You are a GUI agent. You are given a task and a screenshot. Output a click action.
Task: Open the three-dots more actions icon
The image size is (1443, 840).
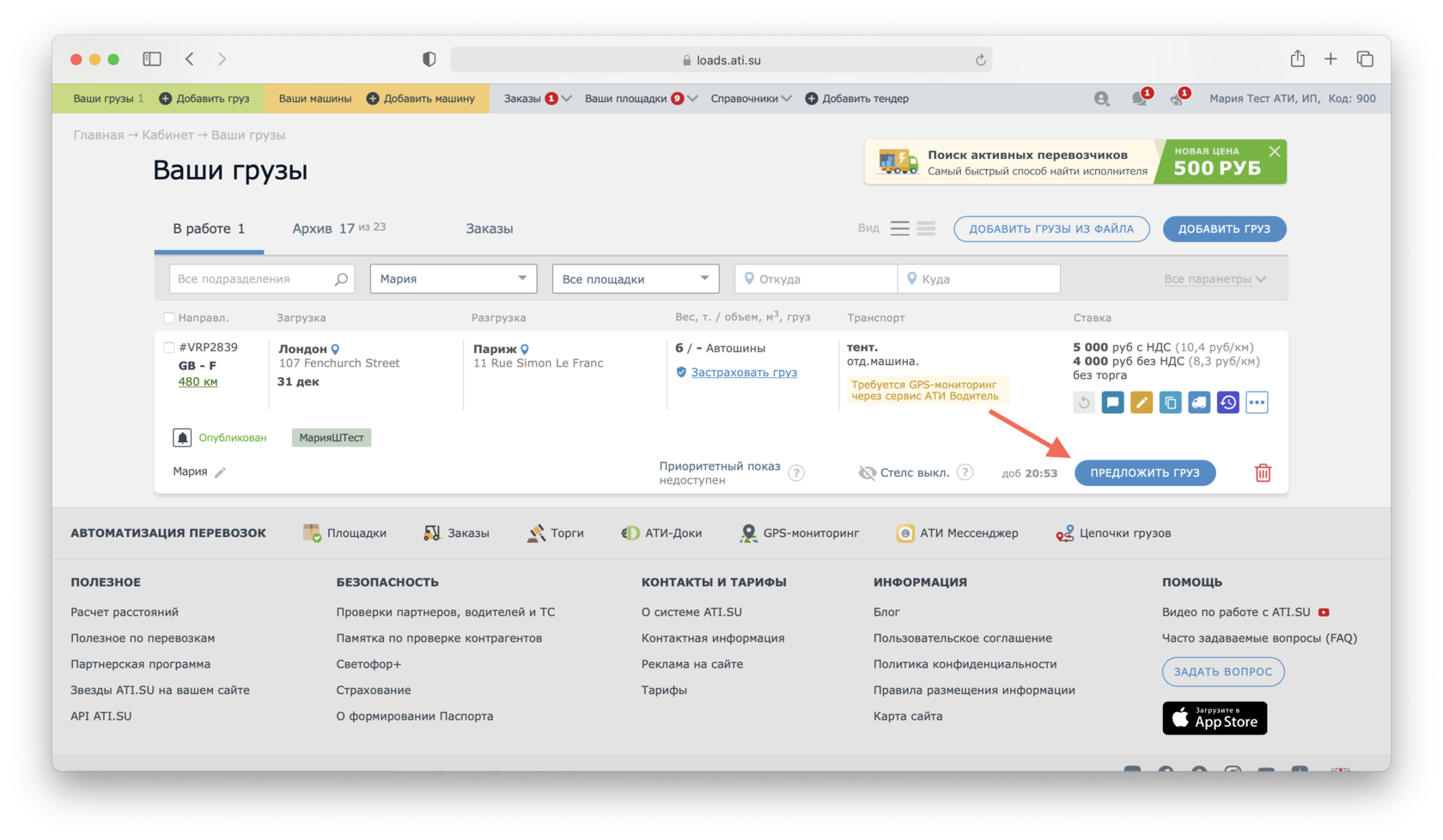1257,402
